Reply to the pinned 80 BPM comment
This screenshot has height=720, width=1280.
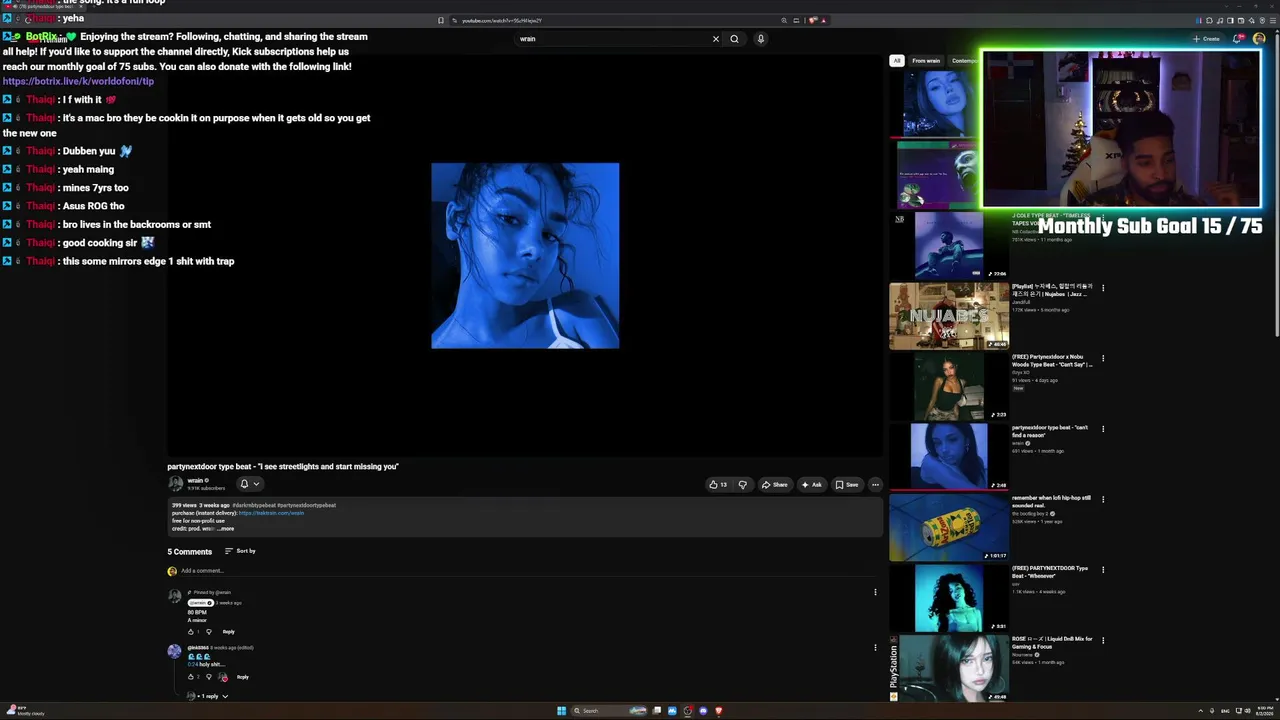coord(228,632)
